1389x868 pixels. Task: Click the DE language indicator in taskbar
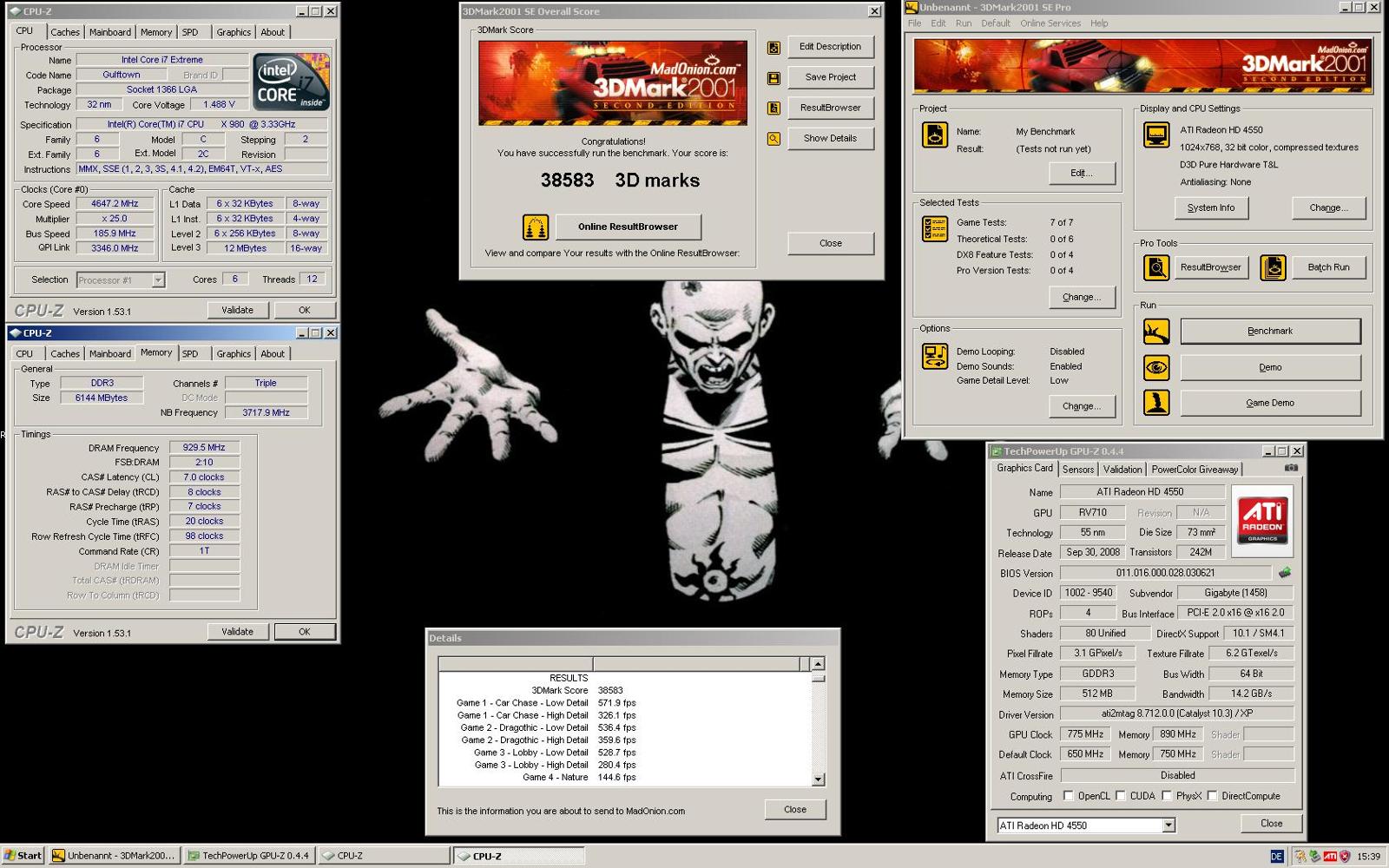1276,856
